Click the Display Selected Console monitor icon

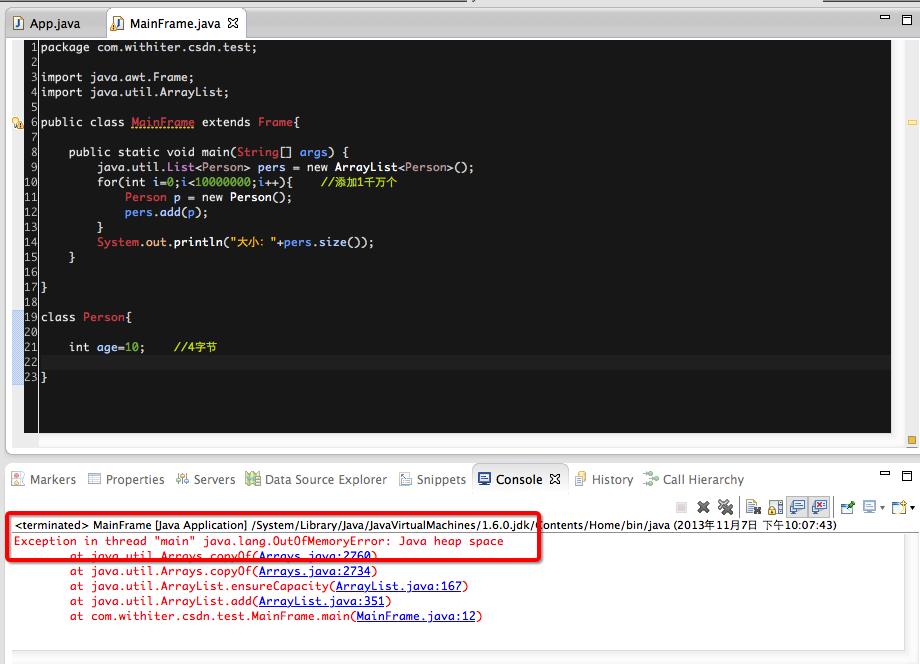click(x=870, y=507)
